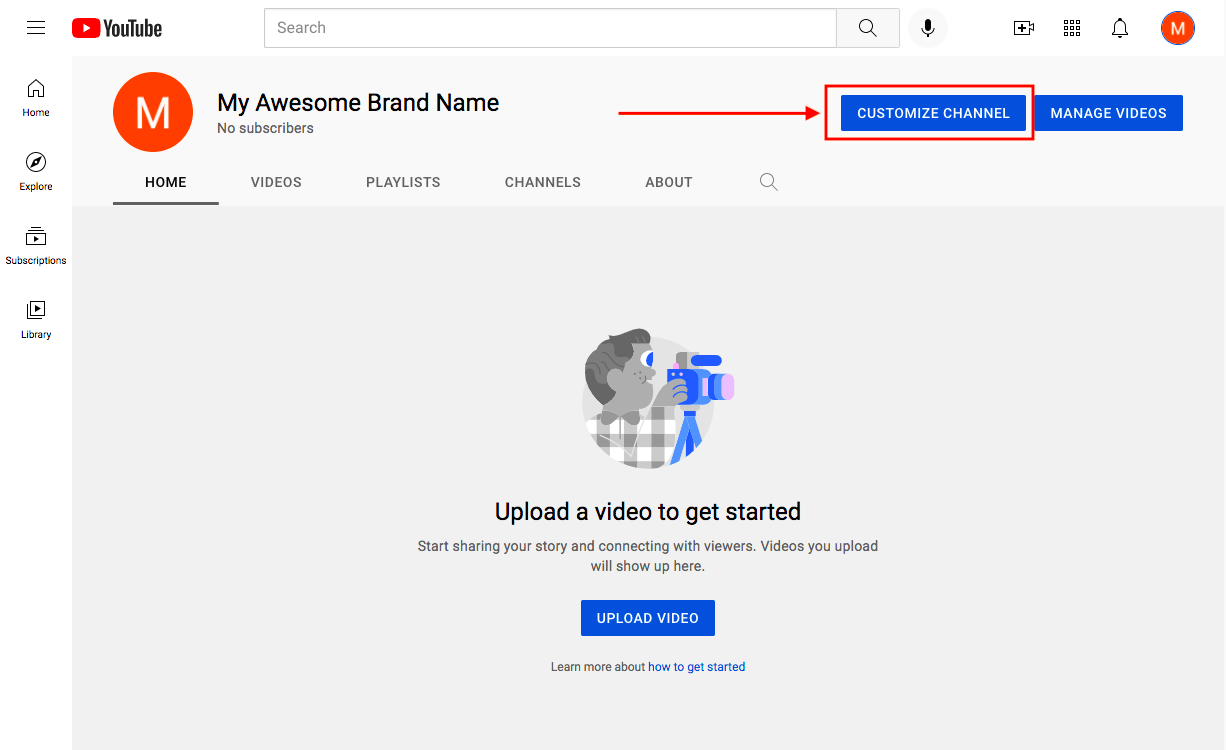Click the MANAGE VIDEOS button
This screenshot has width=1226, height=750.
[1109, 113]
